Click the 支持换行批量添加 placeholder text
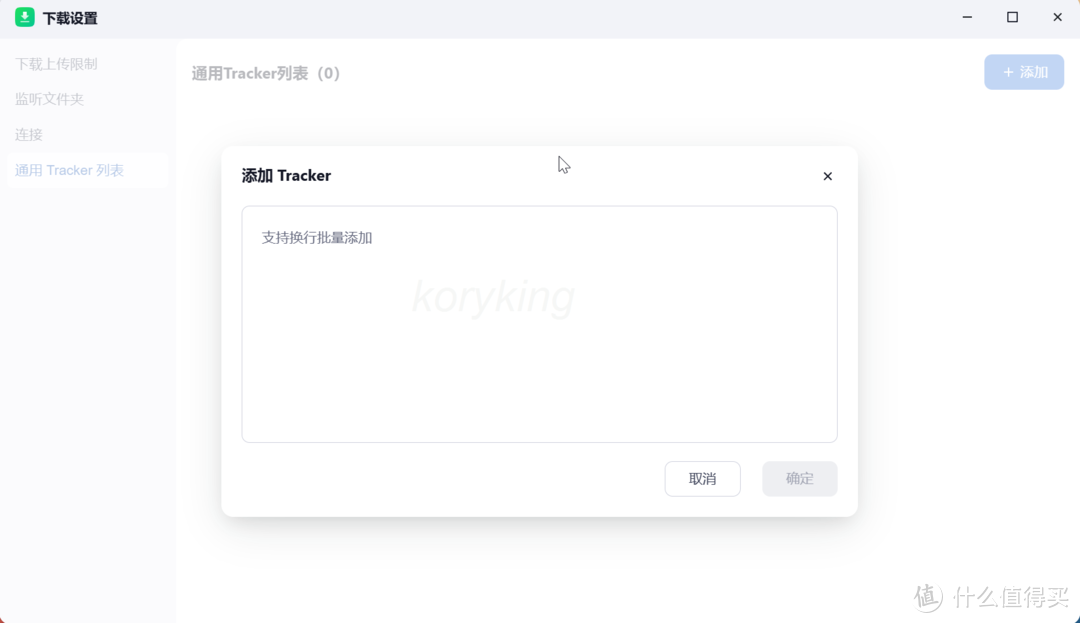Viewport: 1080px width, 623px height. pyautogui.click(x=317, y=237)
